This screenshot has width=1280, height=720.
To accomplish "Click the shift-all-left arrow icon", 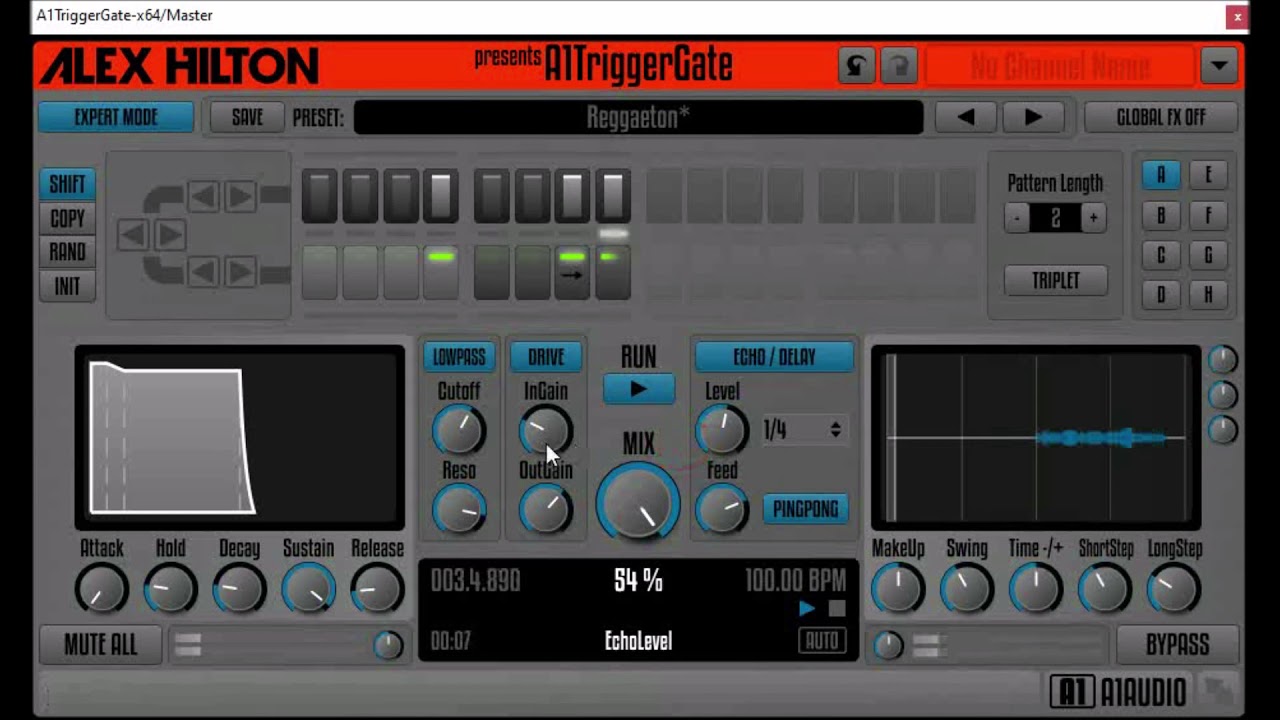I will coord(133,235).
